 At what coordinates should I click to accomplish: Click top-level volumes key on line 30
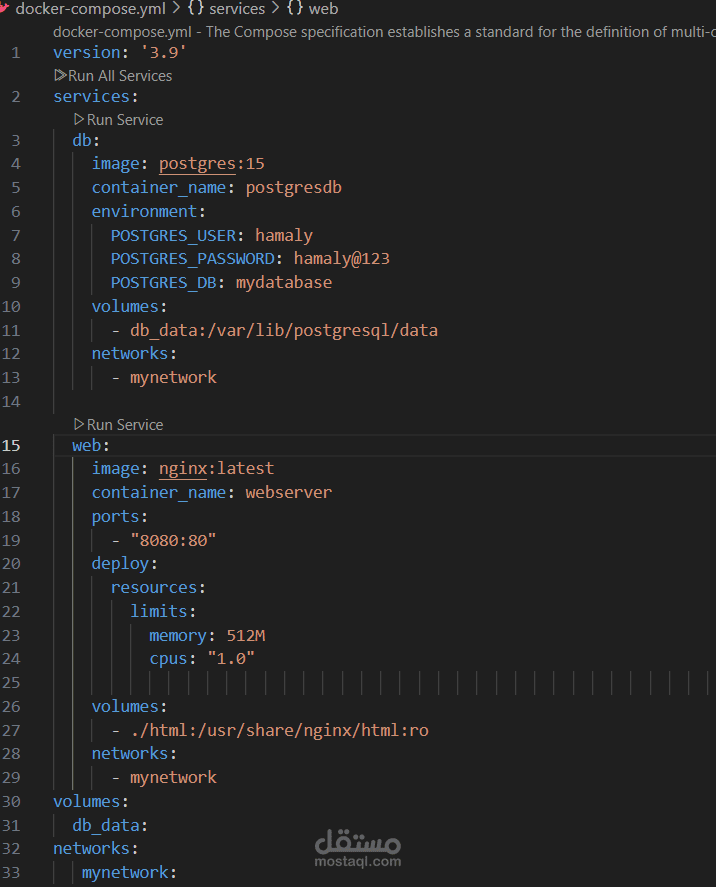[x=87, y=801]
